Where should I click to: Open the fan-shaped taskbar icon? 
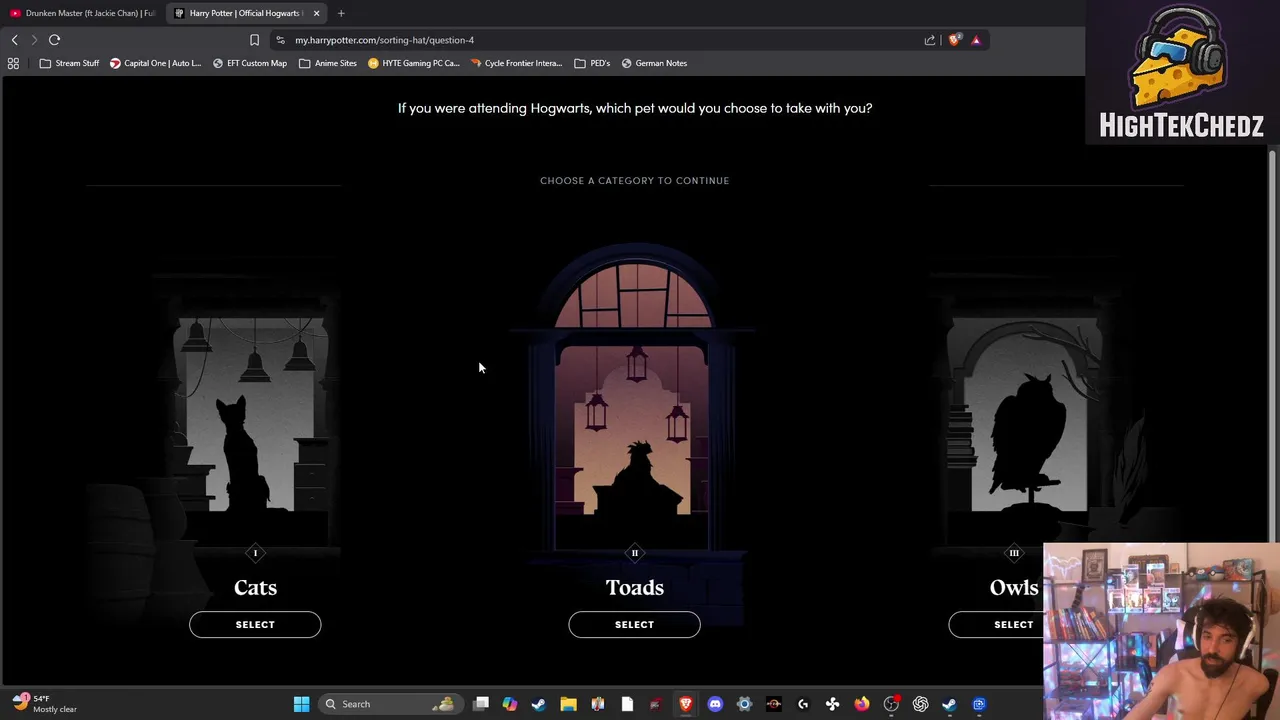(x=832, y=704)
